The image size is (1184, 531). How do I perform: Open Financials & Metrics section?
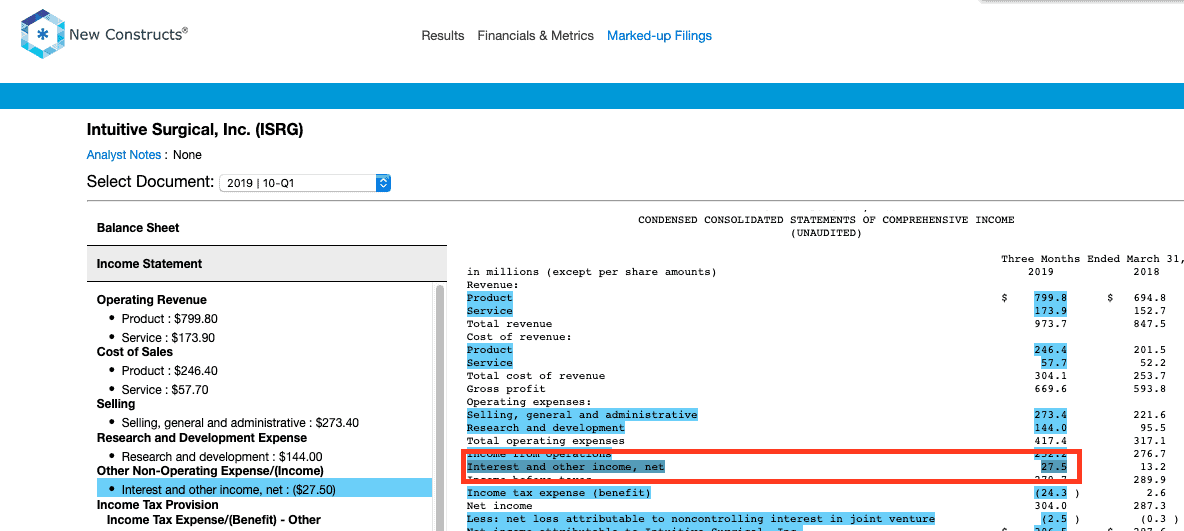tap(535, 36)
